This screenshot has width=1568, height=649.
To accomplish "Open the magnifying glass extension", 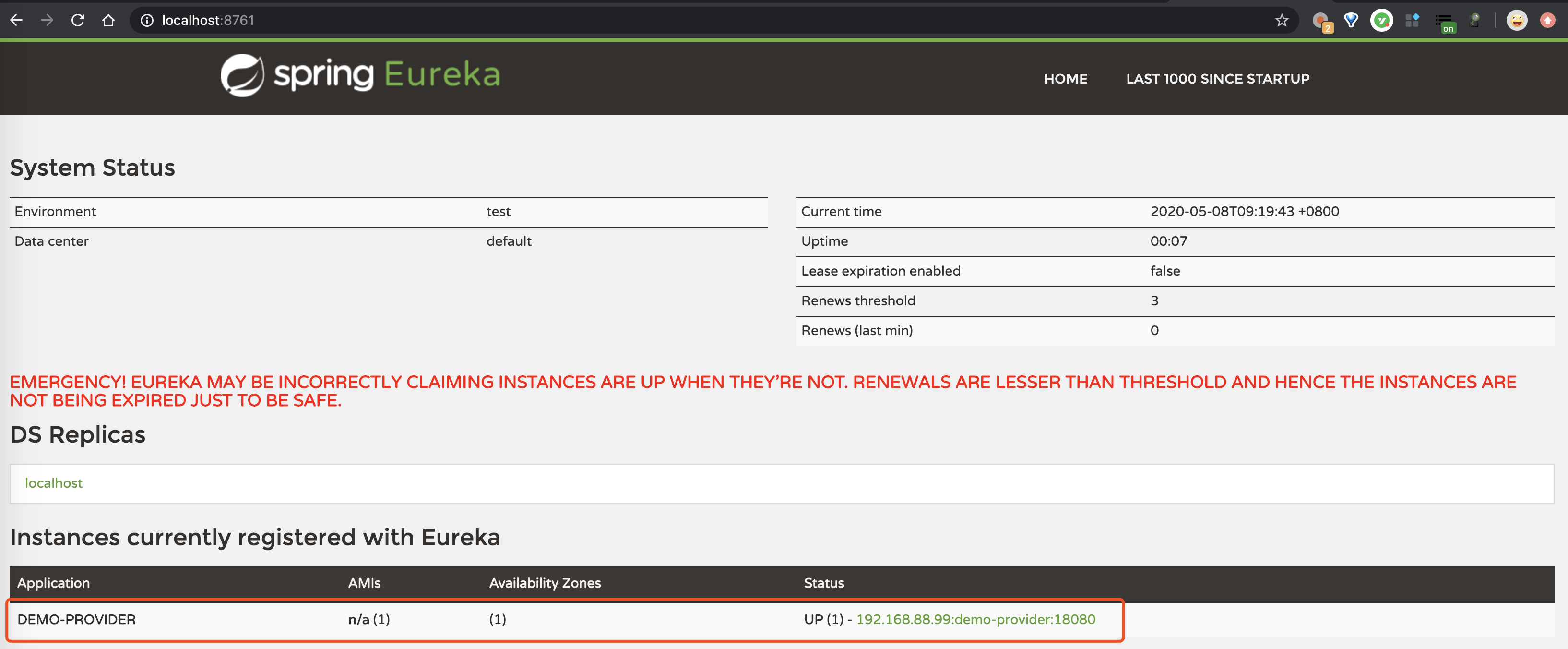I will (1474, 20).
